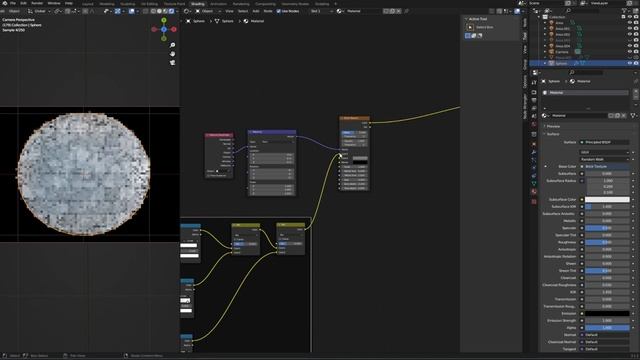Select rendered viewport shading mode
640x360 pixels.
tap(171, 11)
